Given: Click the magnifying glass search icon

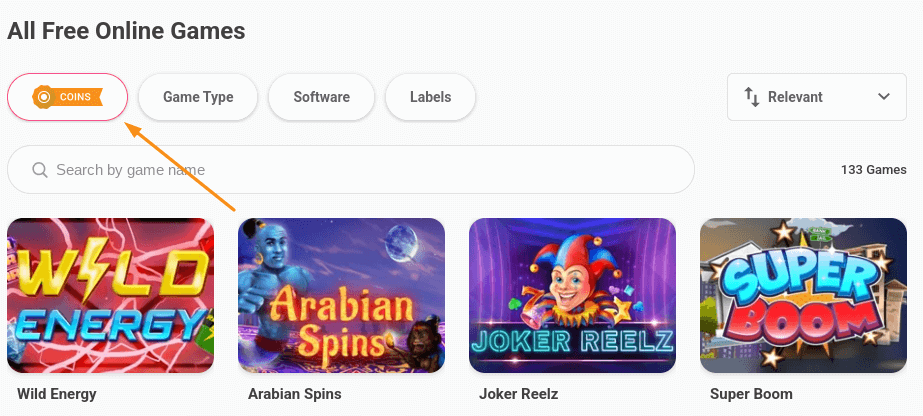Looking at the screenshot, I should 40,170.
